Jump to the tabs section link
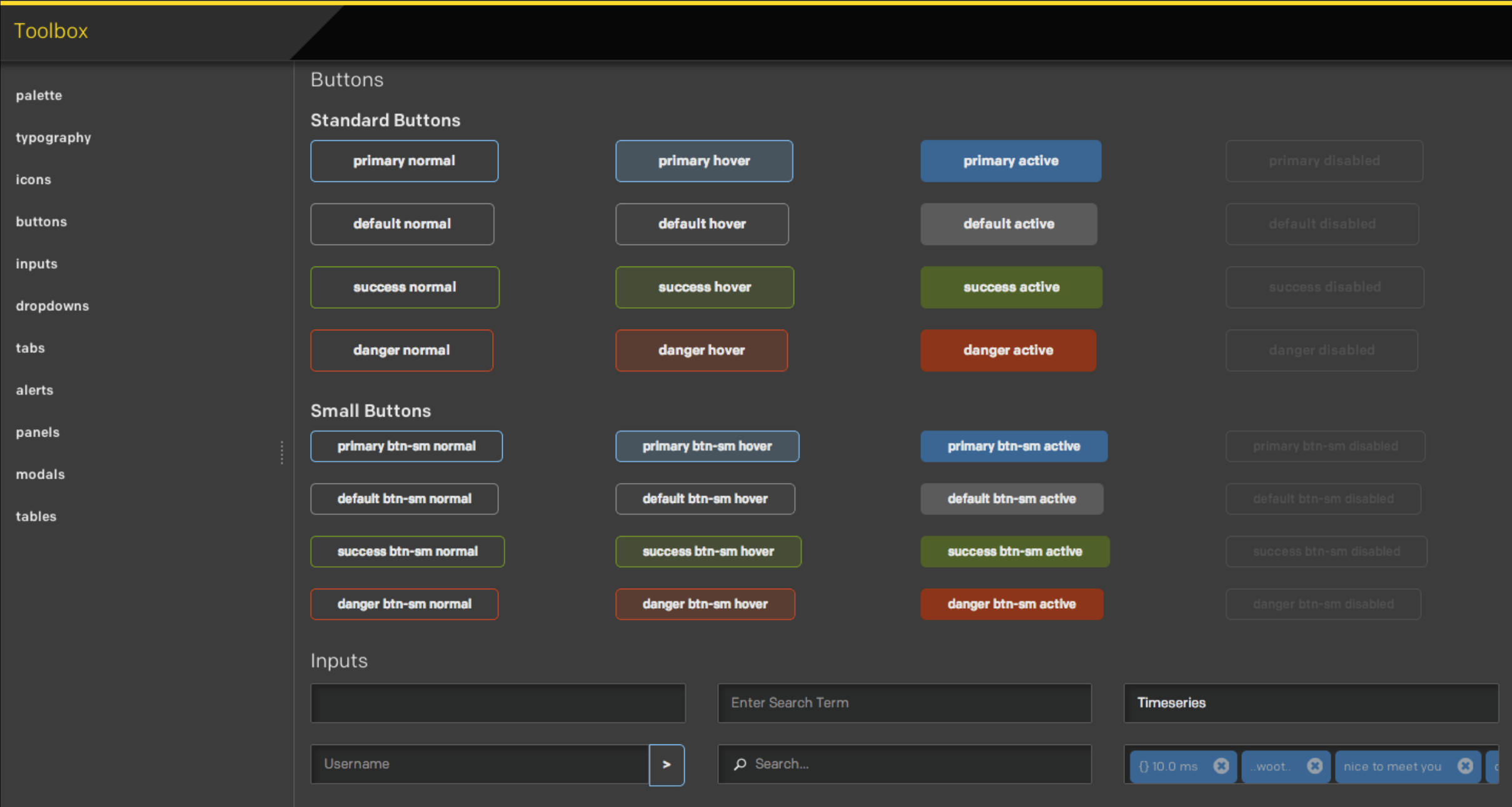Viewport: 1512px width, 807px height. (30, 348)
